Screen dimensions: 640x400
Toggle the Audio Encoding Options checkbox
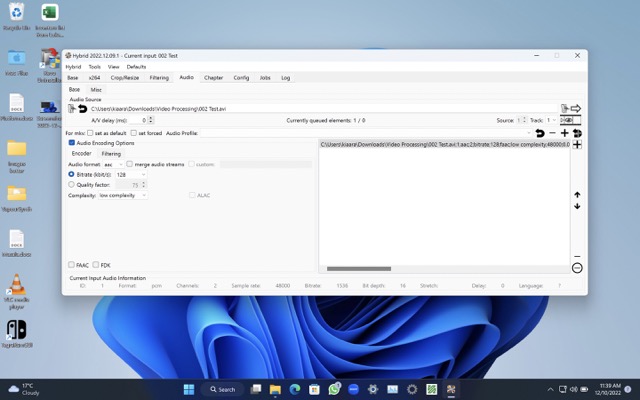coord(72,143)
